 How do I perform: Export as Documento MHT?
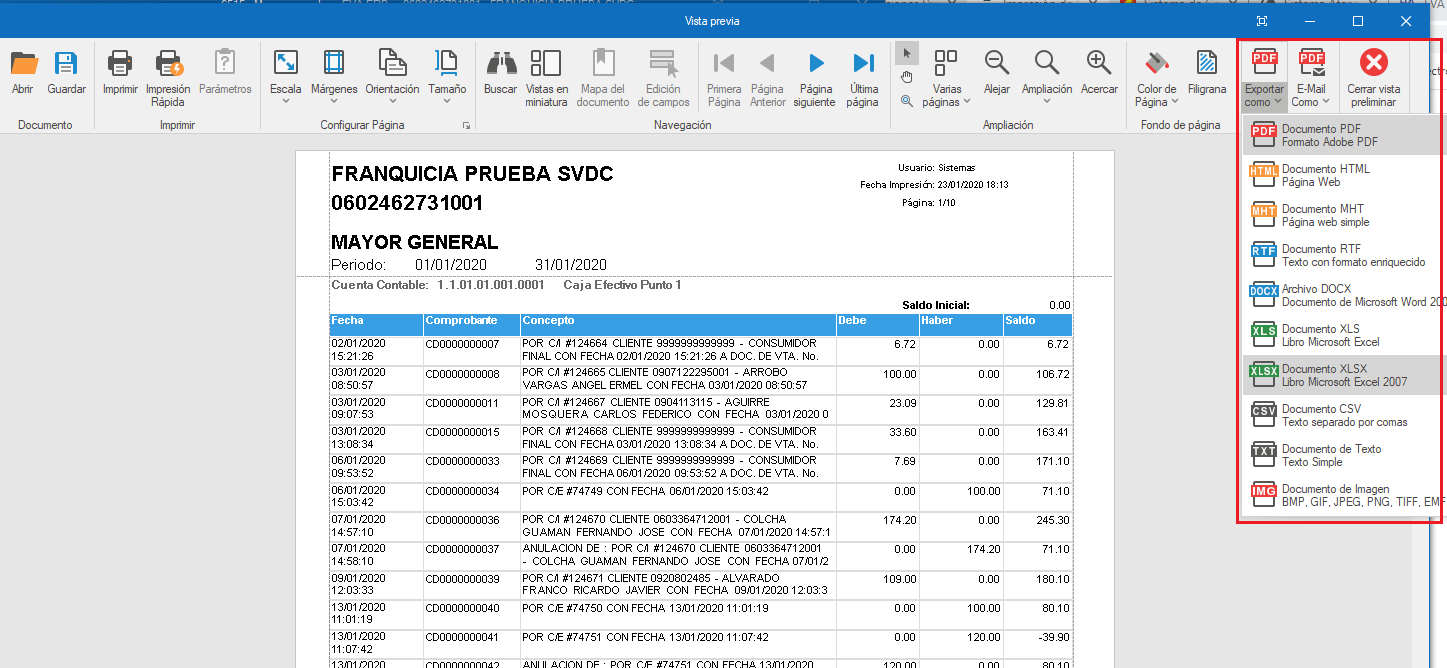1342,215
